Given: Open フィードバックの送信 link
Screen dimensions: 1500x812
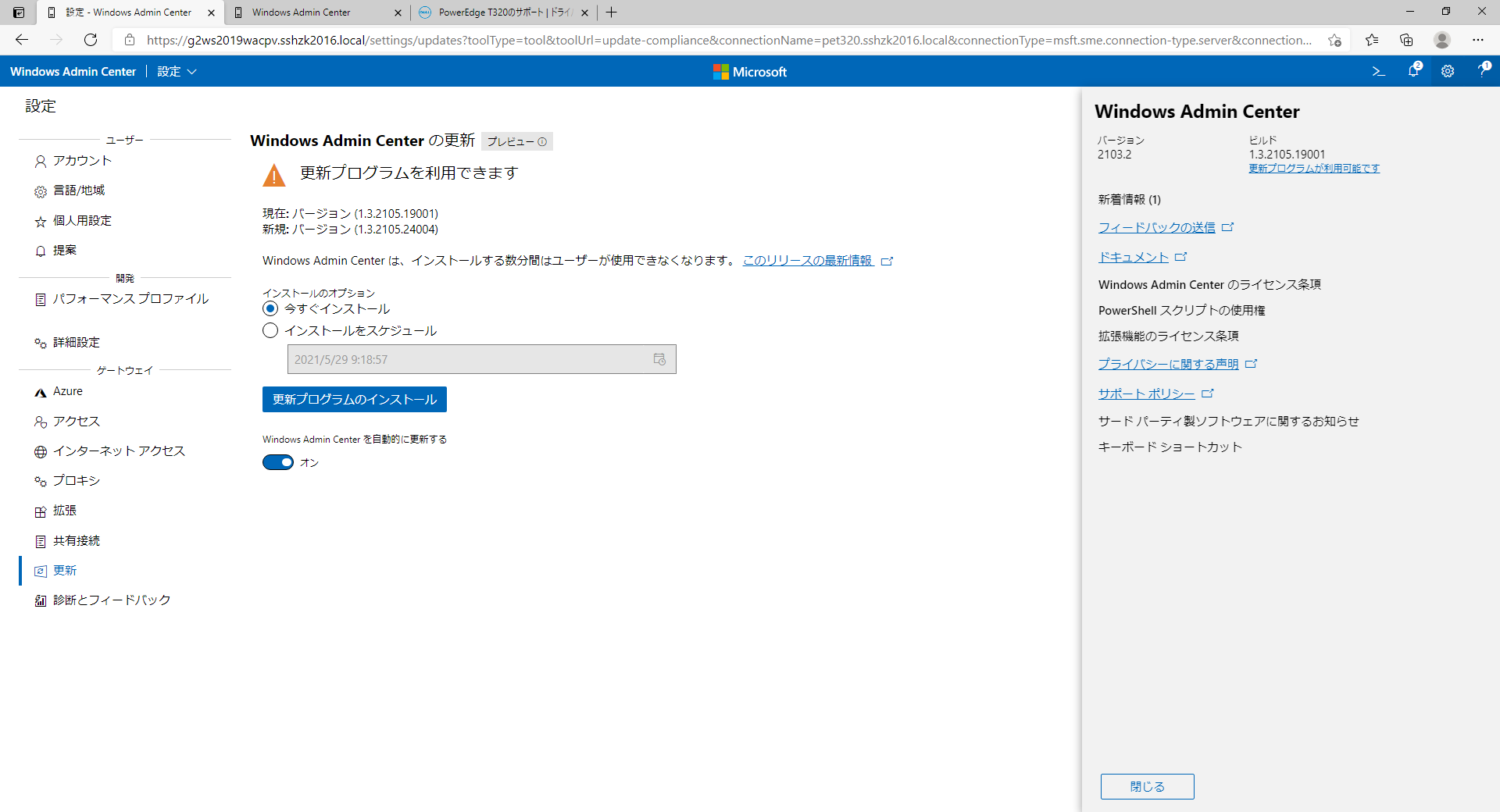Looking at the screenshot, I should coord(1157,228).
